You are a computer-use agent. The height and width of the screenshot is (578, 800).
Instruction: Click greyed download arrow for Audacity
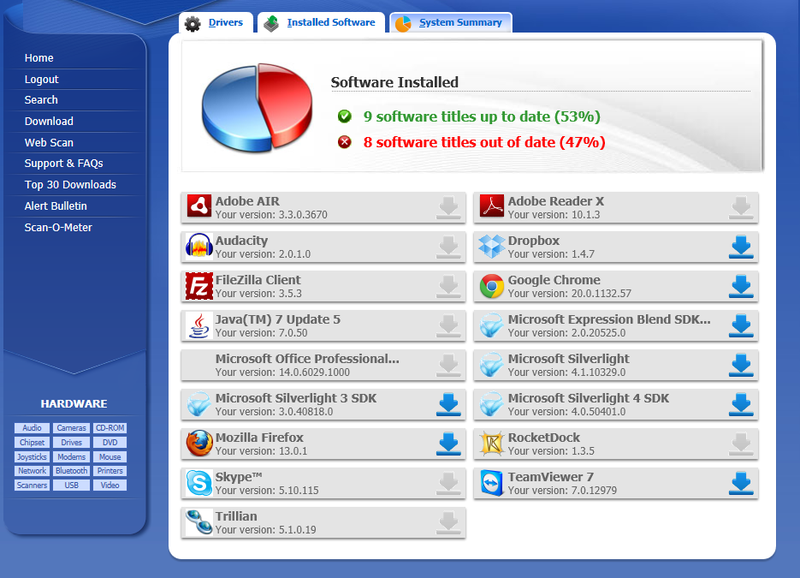tap(448, 247)
